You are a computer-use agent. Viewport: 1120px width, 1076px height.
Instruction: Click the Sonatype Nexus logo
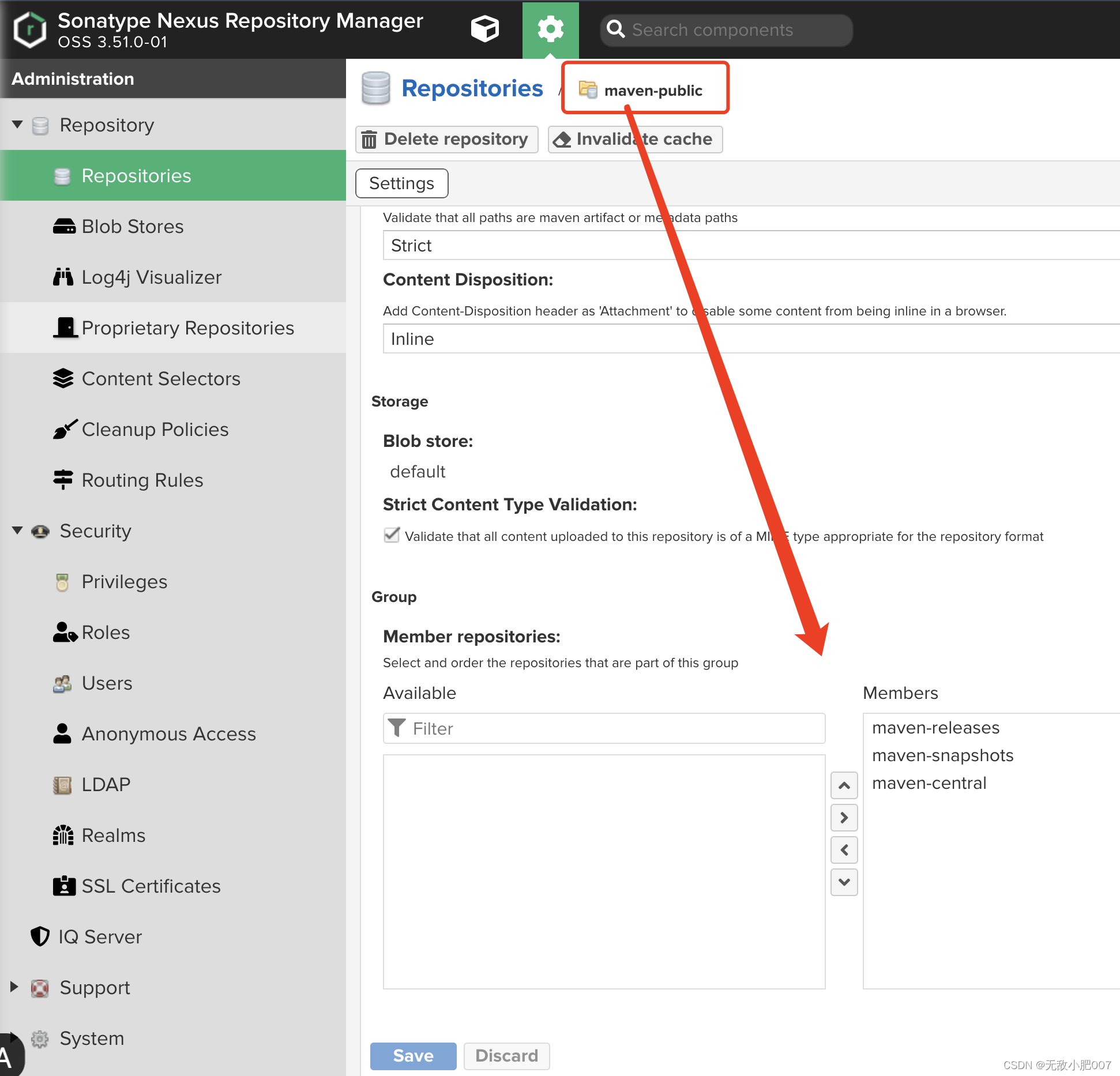tap(29, 29)
